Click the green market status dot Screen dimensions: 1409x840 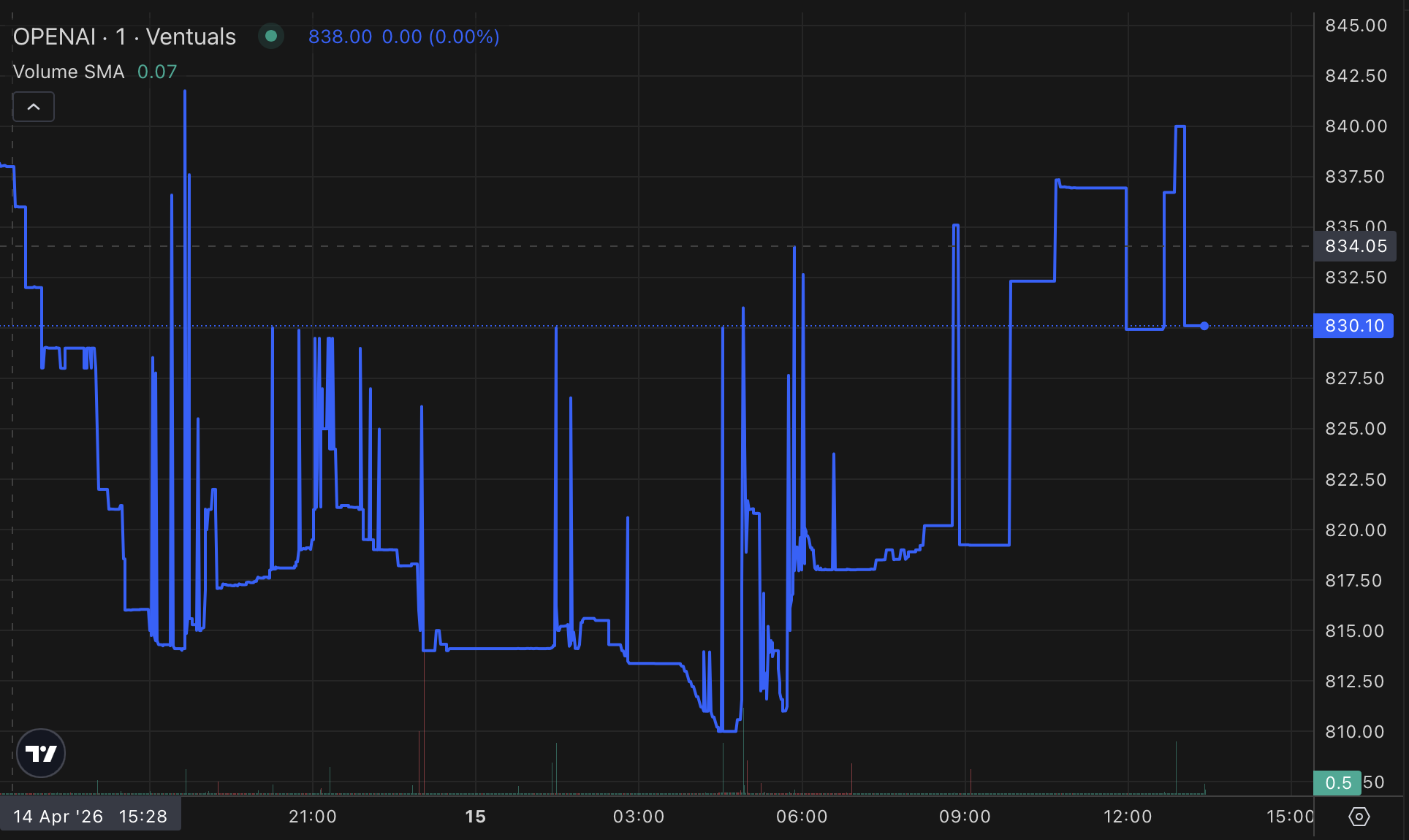[x=271, y=36]
